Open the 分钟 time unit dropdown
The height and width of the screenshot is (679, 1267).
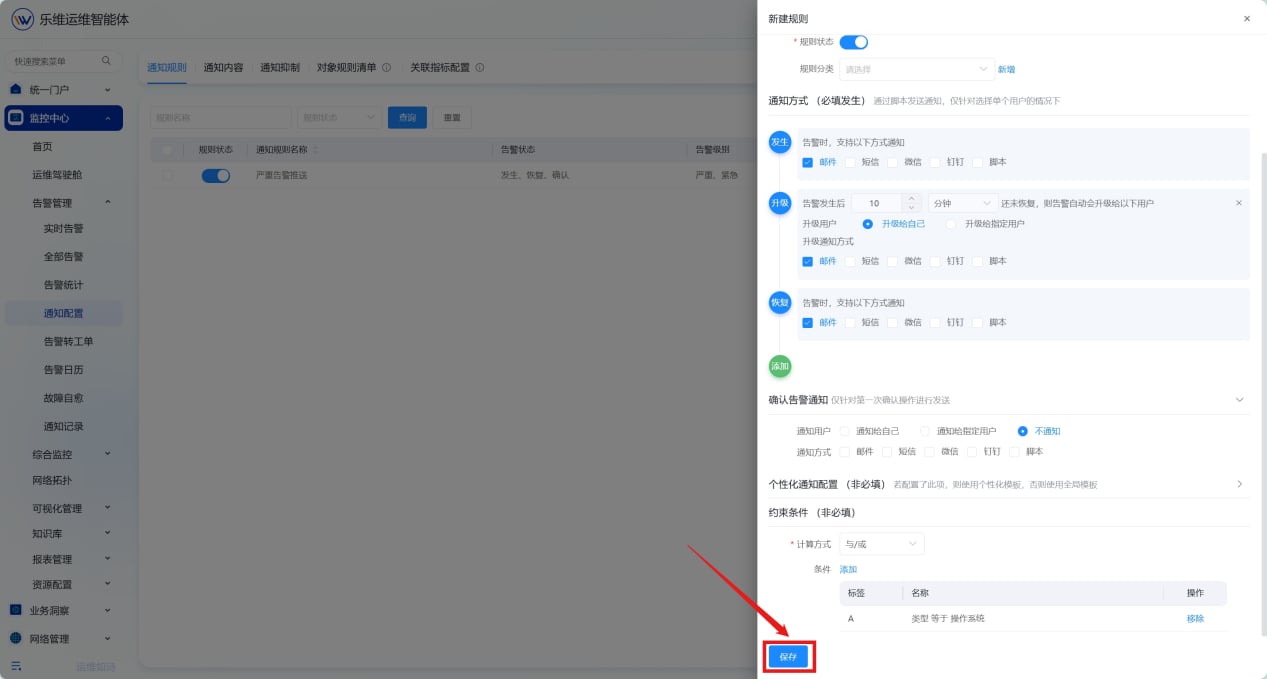[x=963, y=203]
